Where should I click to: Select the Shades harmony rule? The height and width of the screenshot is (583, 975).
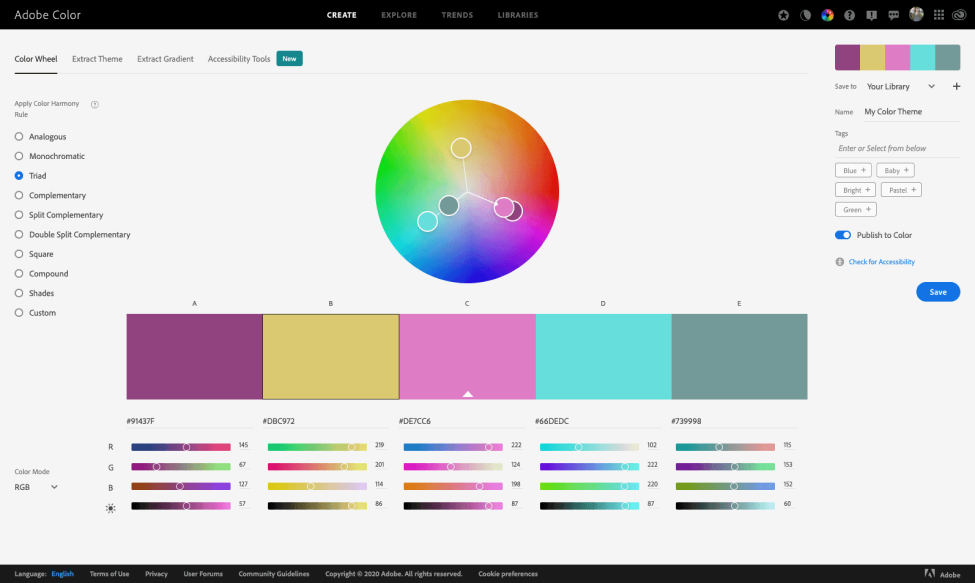tap(34, 293)
